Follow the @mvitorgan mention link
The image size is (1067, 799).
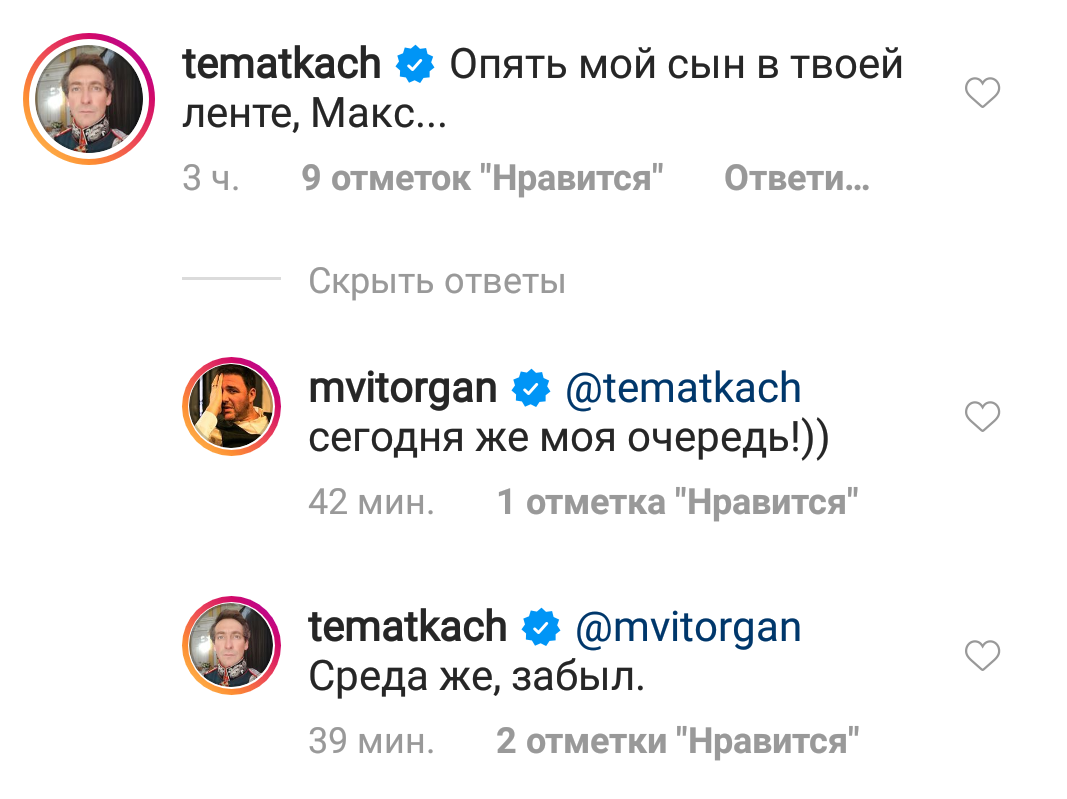688,628
